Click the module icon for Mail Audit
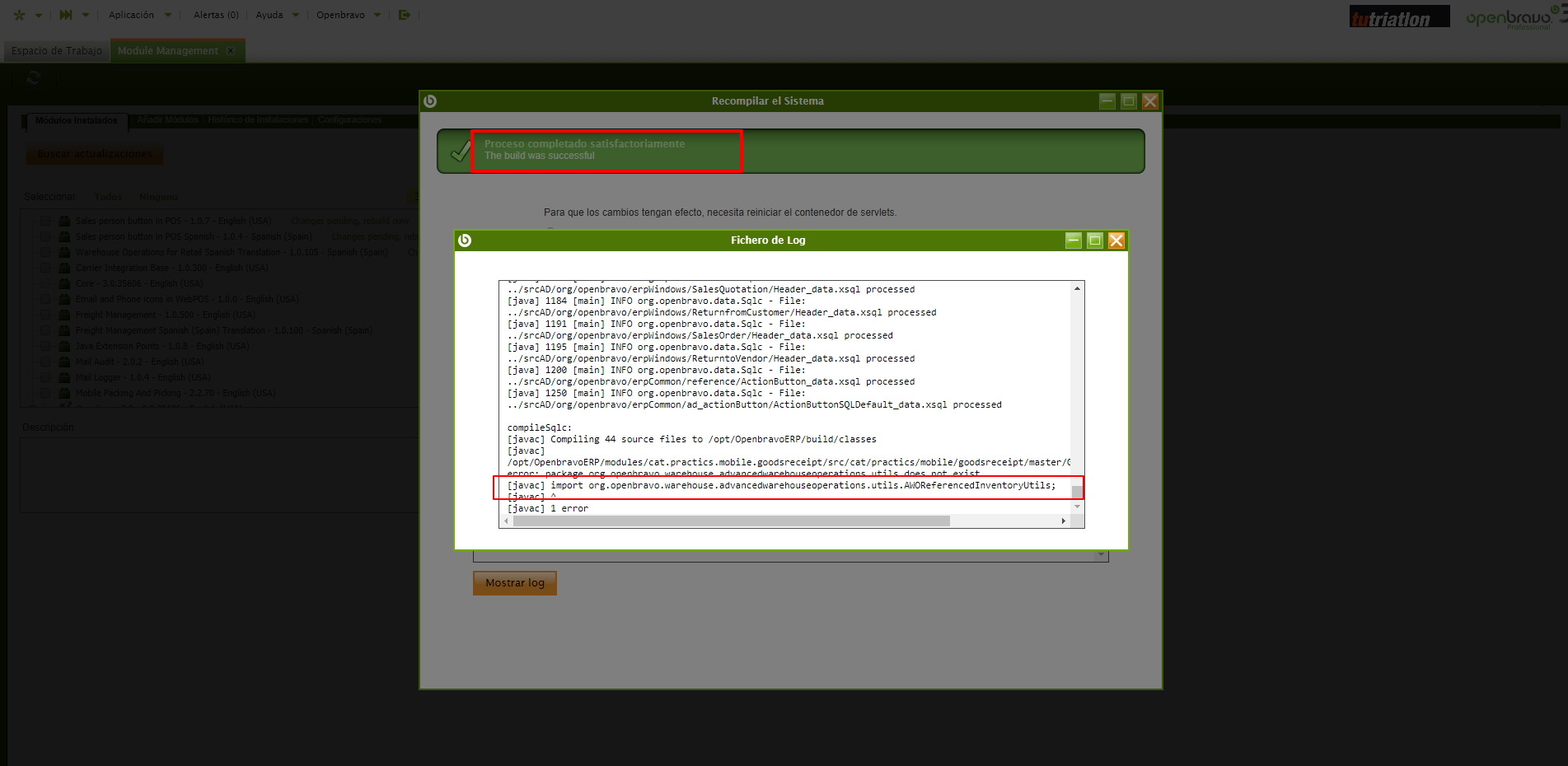 click(64, 362)
